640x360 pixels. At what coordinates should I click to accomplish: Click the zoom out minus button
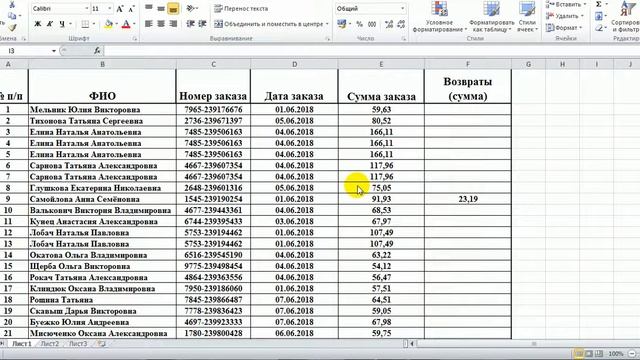click(x=633, y=353)
